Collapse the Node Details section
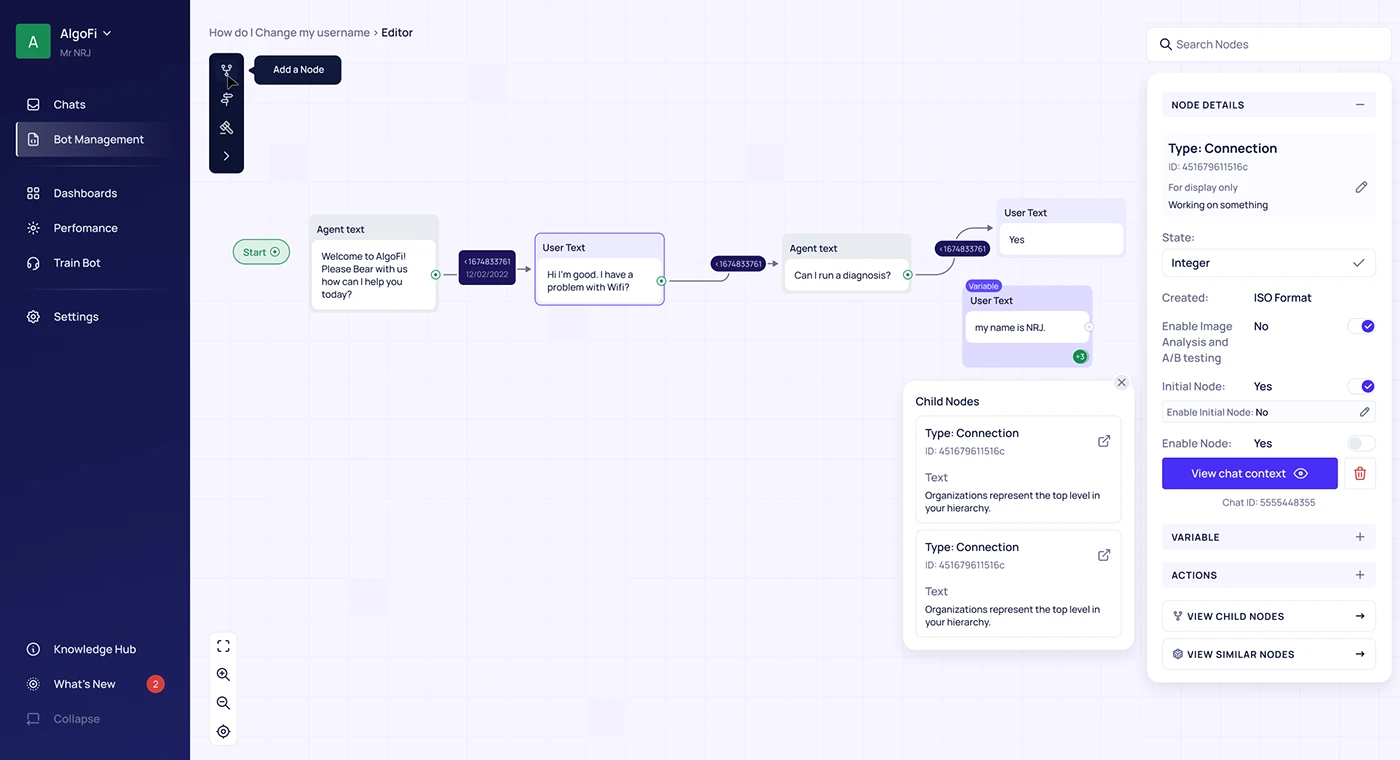The image size is (1400, 760). pos(1359,104)
